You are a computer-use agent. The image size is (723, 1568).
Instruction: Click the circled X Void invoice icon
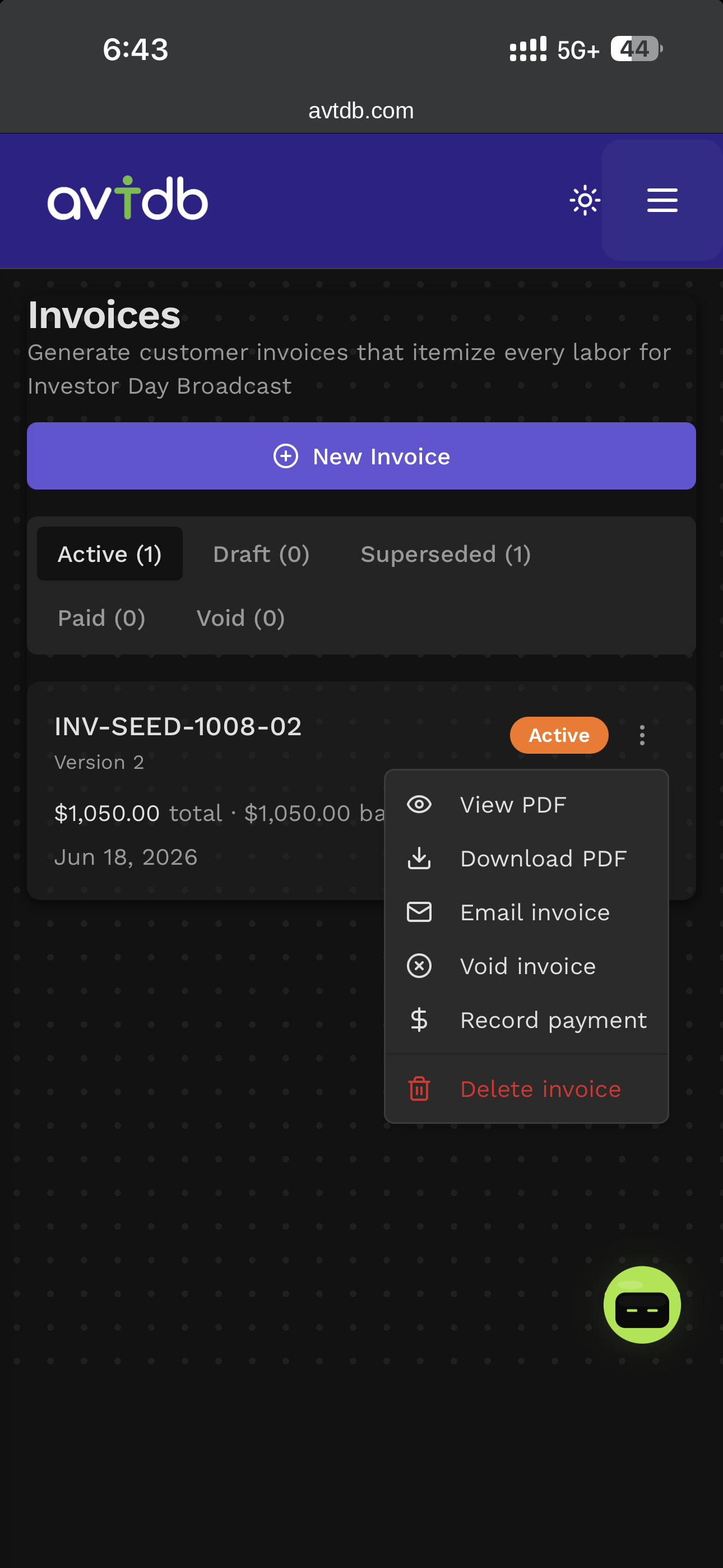(419, 966)
